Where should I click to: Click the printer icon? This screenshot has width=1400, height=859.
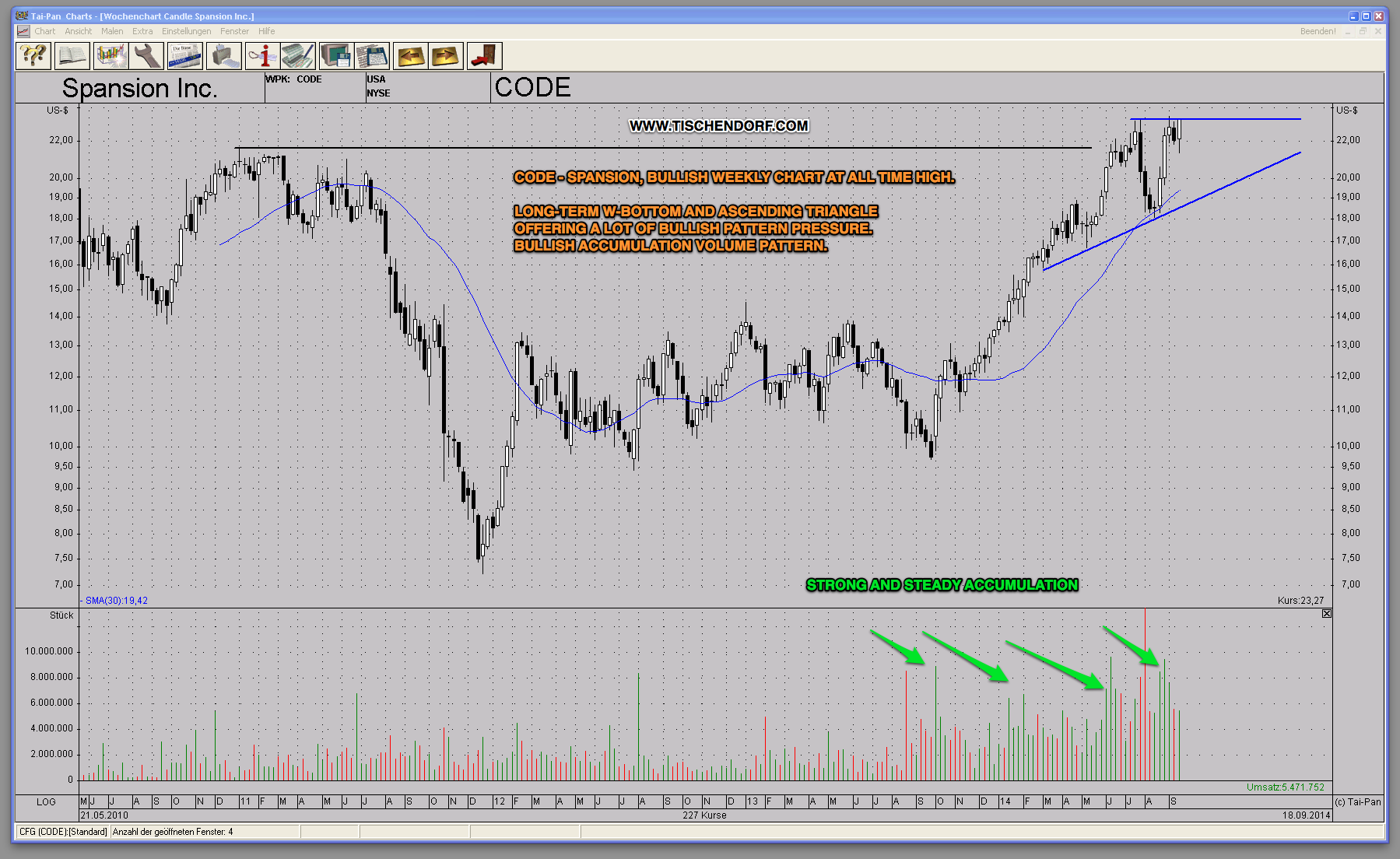(224, 56)
